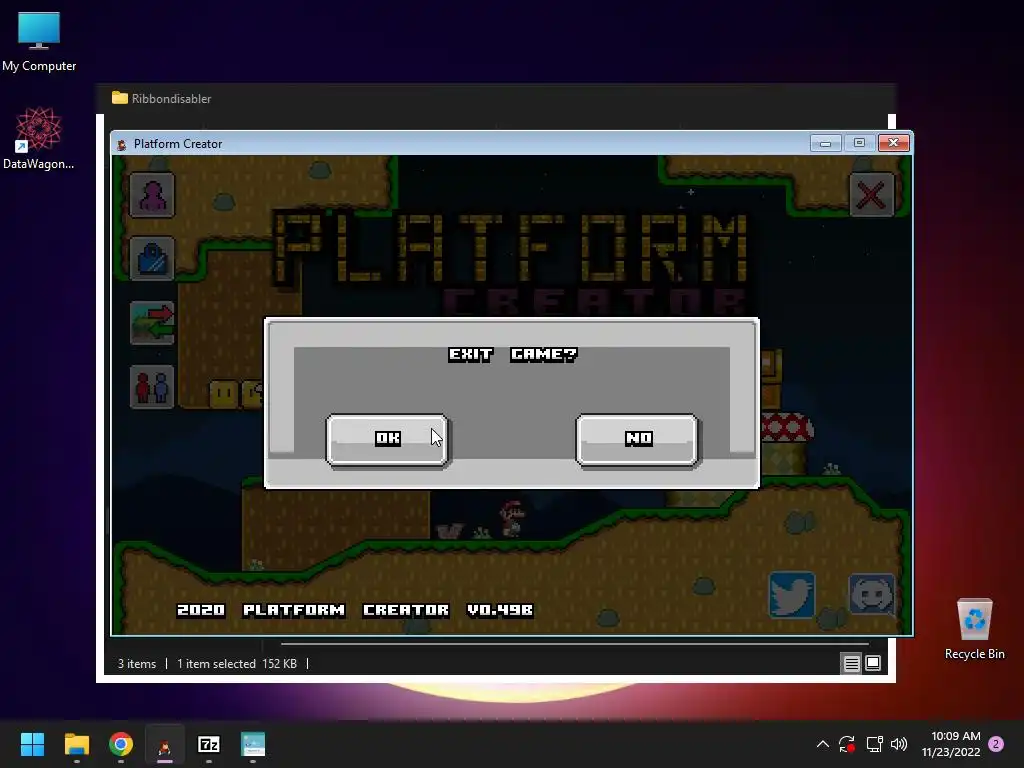Screen dimensions: 1024x768
Task: Open the teal window taskbar app
Action: [253, 744]
